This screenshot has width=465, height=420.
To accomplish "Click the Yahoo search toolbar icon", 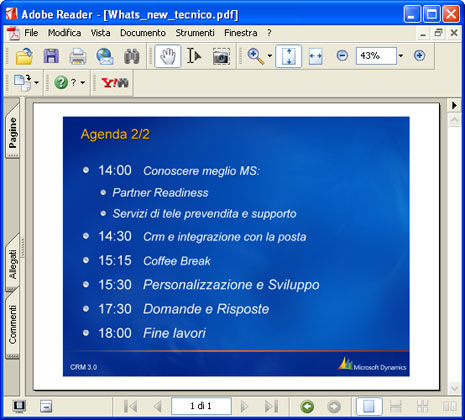I will click(x=115, y=83).
